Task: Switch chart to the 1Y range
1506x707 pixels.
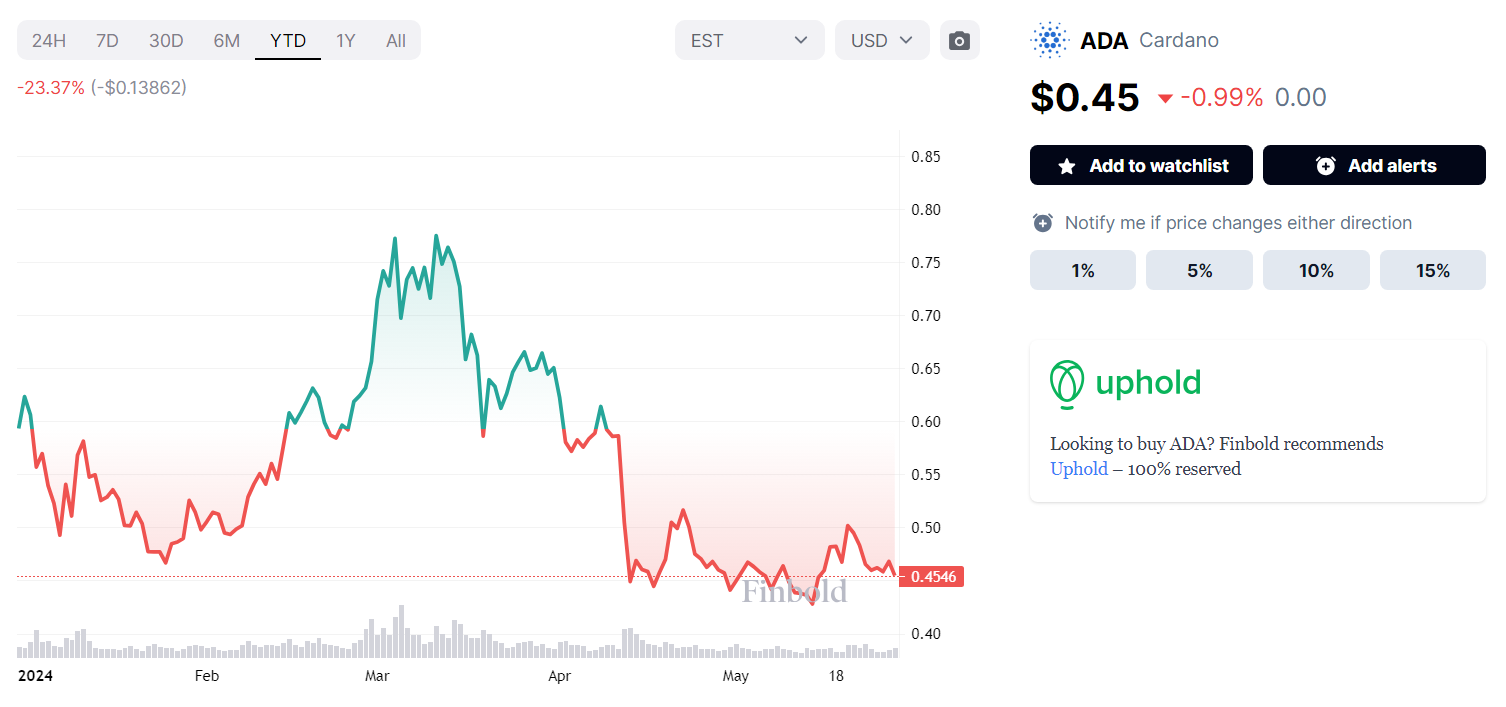Action: pos(345,41)
